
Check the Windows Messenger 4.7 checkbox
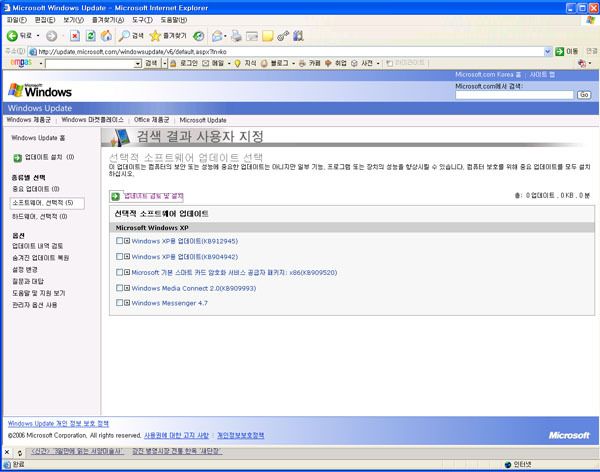(x=119, y=303)
